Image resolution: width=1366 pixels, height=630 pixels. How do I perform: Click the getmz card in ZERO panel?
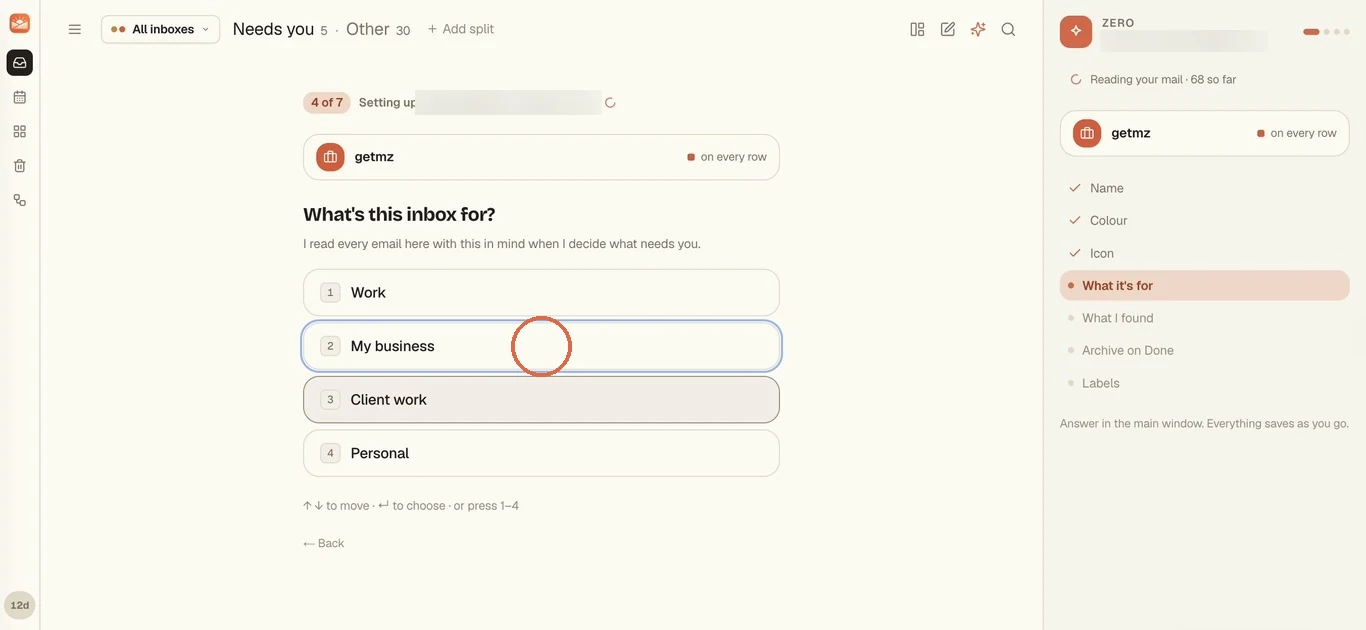[1204, 133]
